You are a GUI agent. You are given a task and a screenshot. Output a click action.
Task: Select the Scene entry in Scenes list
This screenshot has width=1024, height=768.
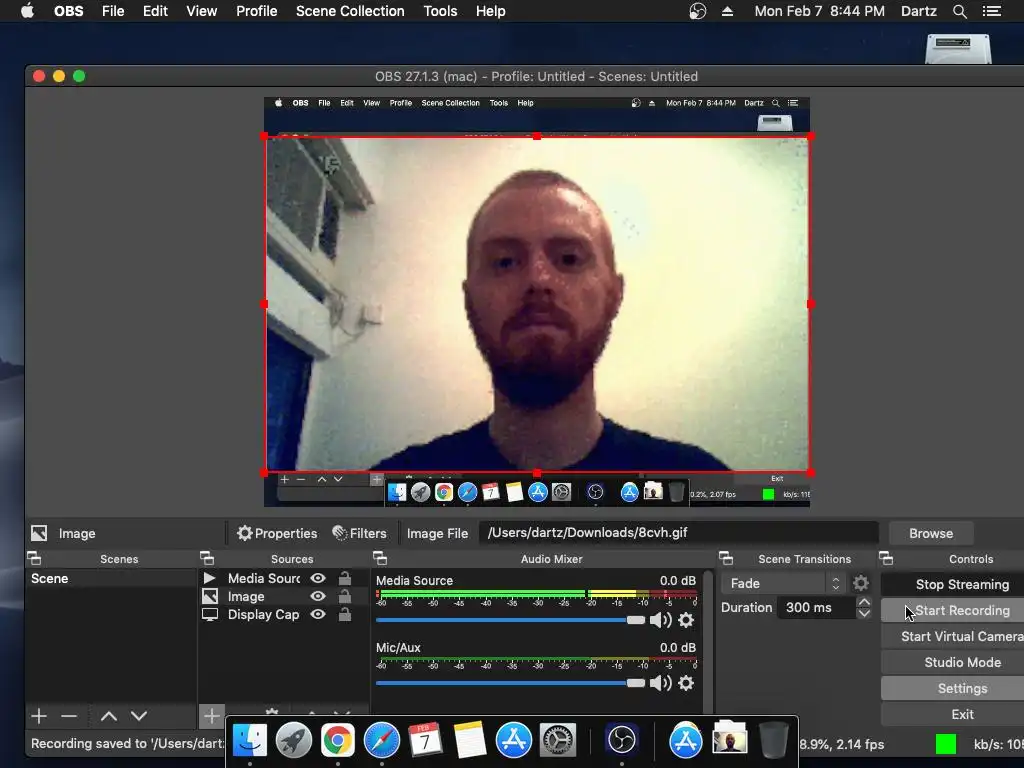coord(110,579)
